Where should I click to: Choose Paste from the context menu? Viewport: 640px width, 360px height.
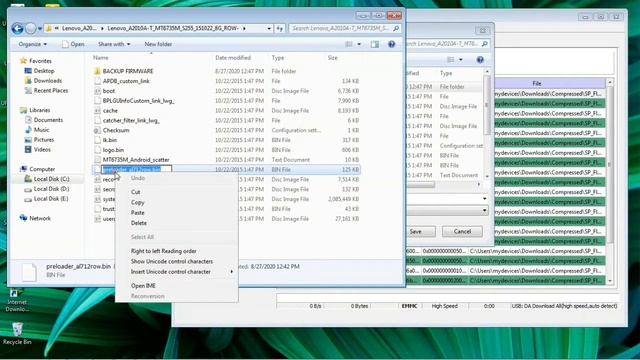[x=138, y=213]
